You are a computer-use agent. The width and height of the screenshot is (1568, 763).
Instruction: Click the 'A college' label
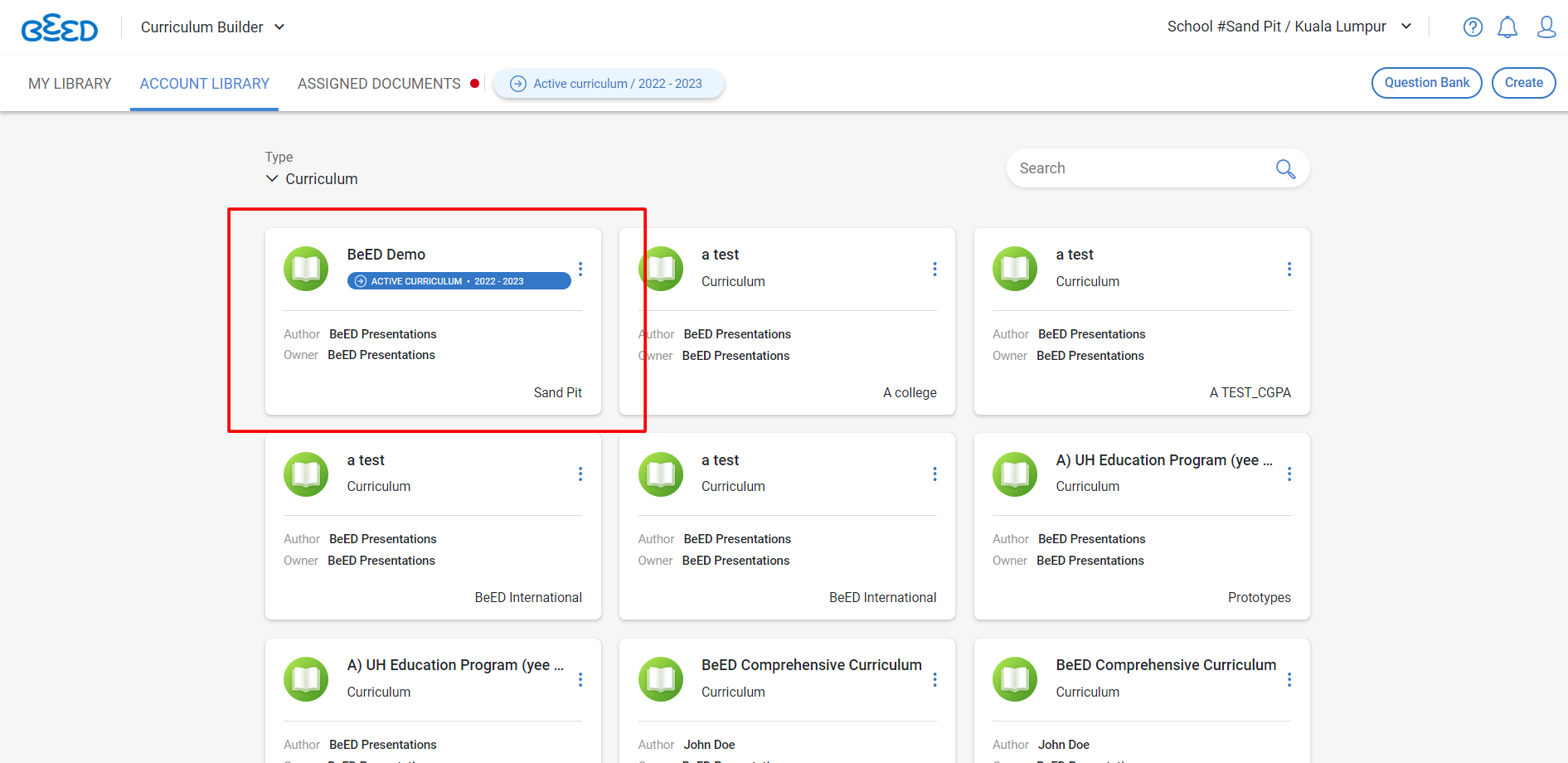pos(910,392)
